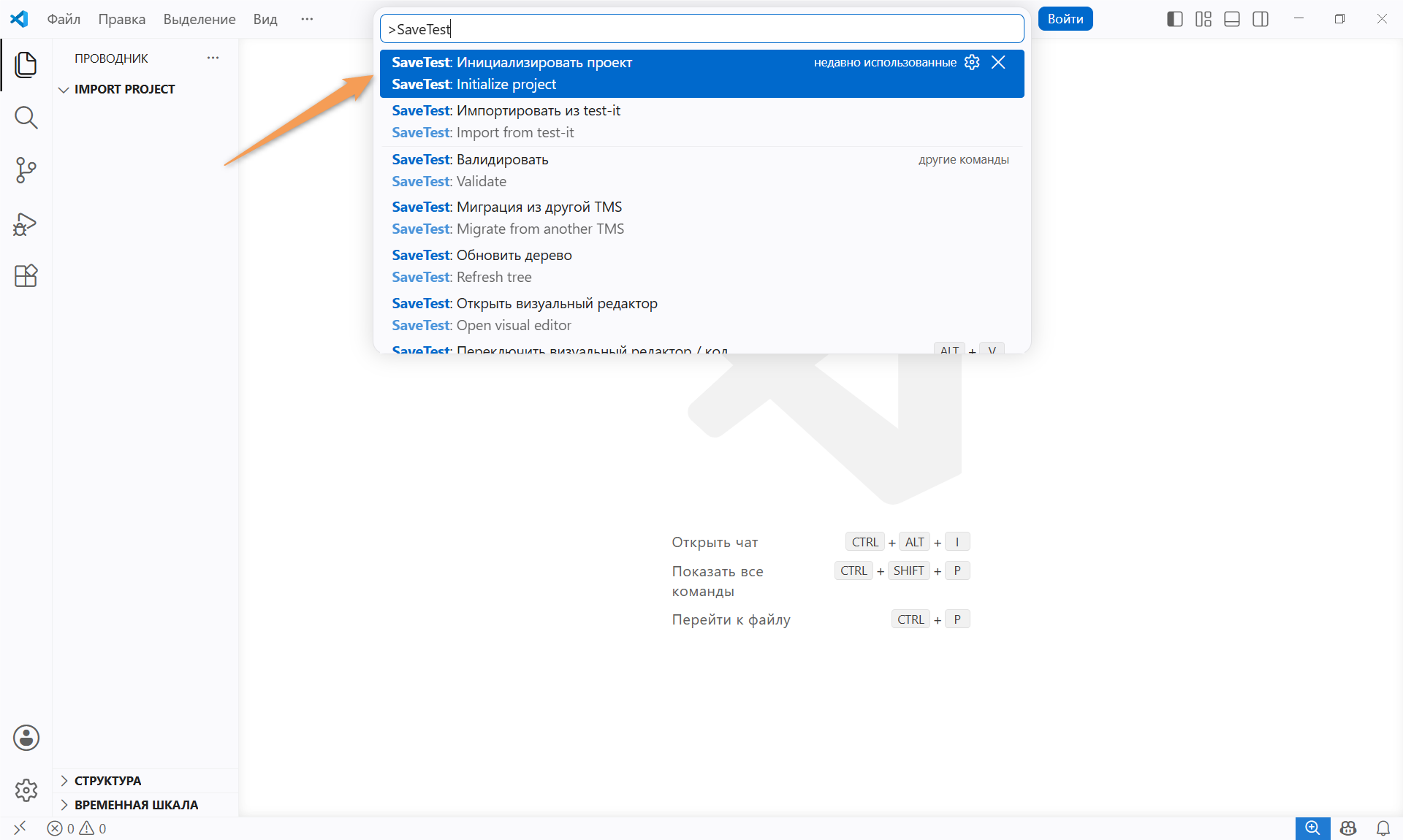Click the VS Code logo icon
Image resolution: width=1403 pixels, height=840 pixels.
coord(19,19)
